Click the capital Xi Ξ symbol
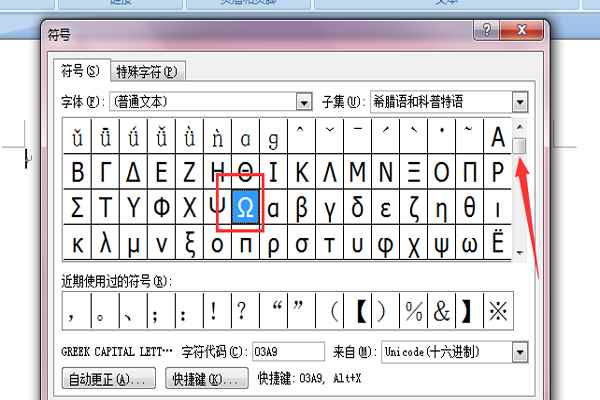Viewport: 600px width, 400px height. click(x=414, y=172)
